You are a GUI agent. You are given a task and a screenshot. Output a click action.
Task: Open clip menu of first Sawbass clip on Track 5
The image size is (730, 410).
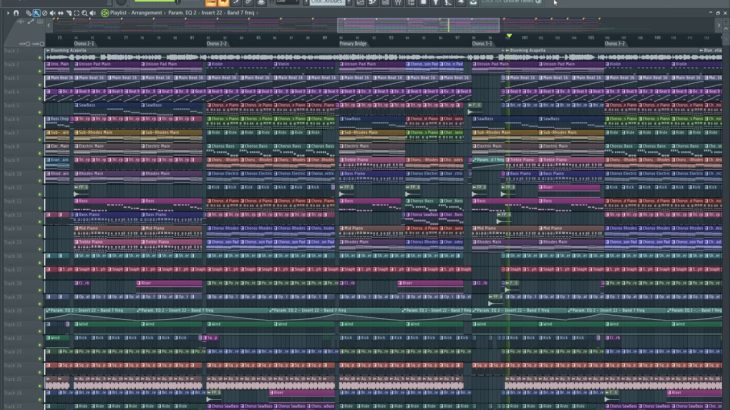coord(77,105)
